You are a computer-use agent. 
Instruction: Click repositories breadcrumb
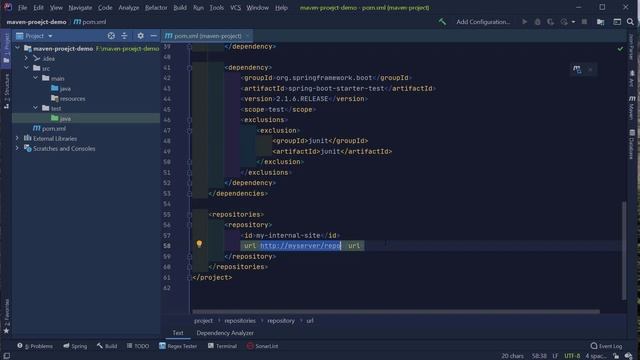point(240,321)
